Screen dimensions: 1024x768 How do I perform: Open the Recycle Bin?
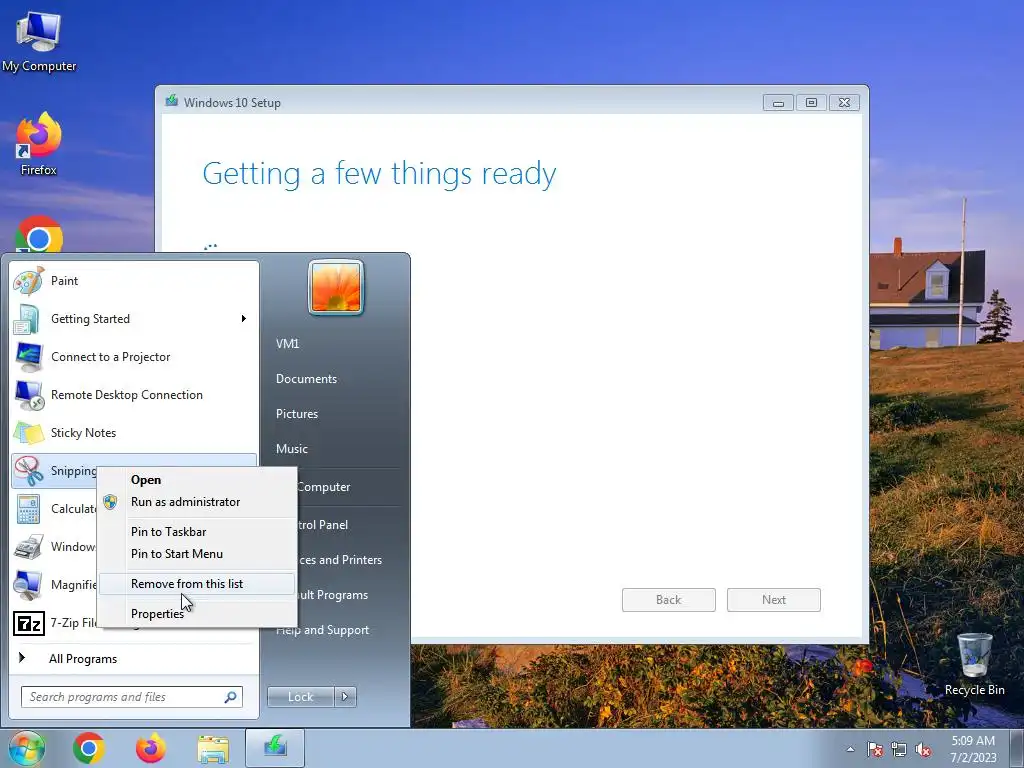(x=974, y=664)
